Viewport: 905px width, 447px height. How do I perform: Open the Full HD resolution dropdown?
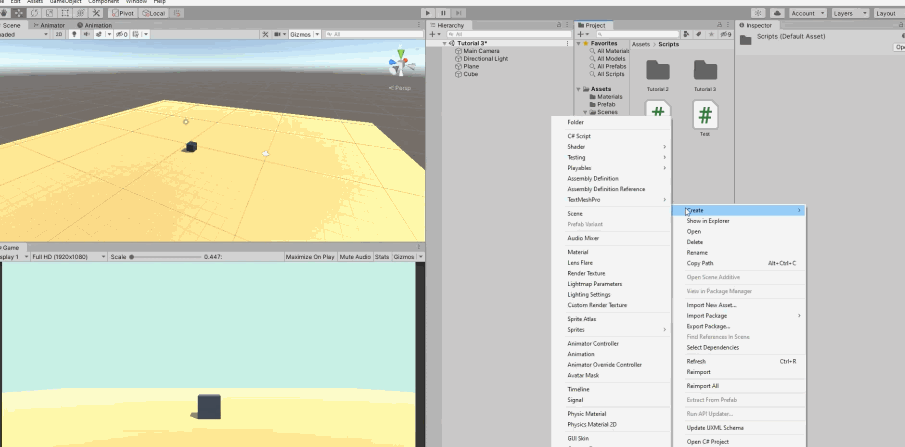68,257
